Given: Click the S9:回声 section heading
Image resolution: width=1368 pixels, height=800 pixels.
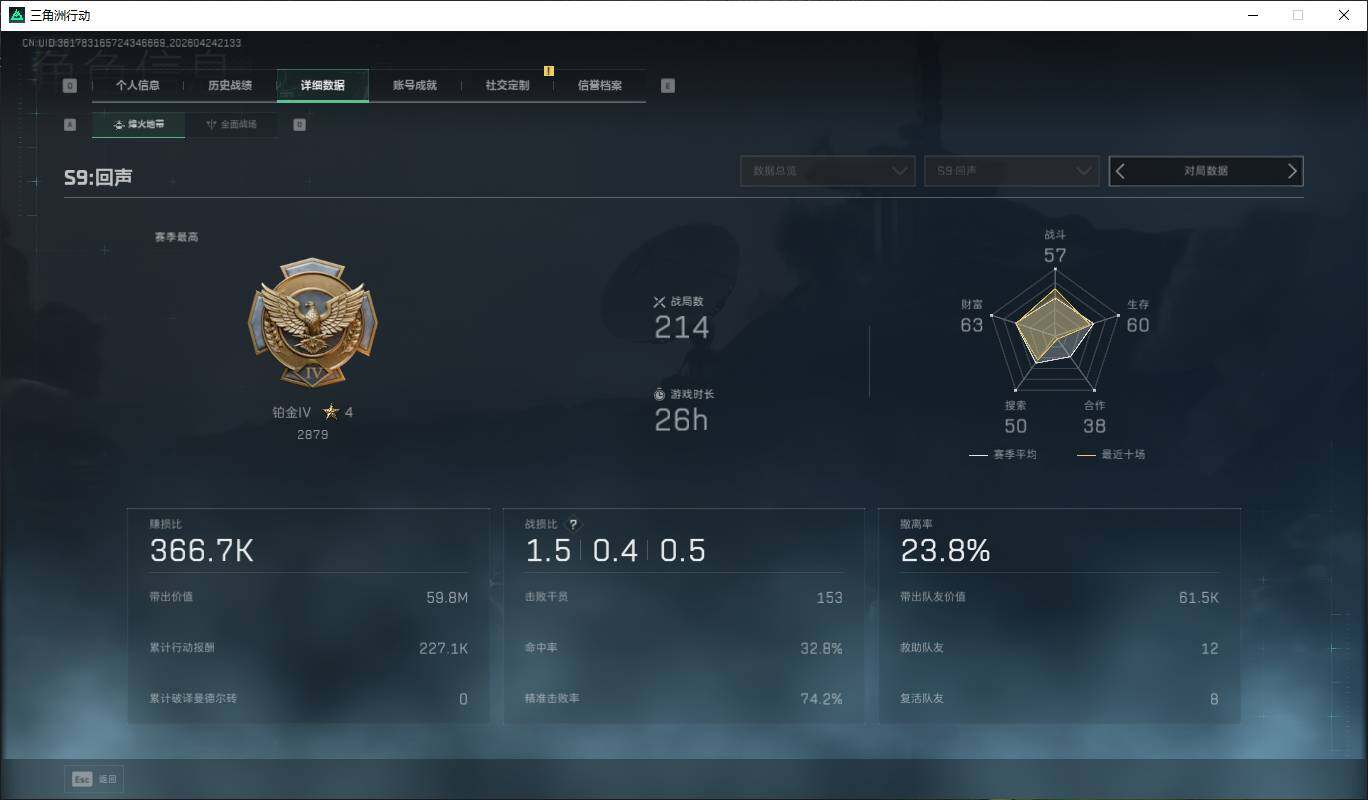Looking at the screenshot, I should click(98, 177).
